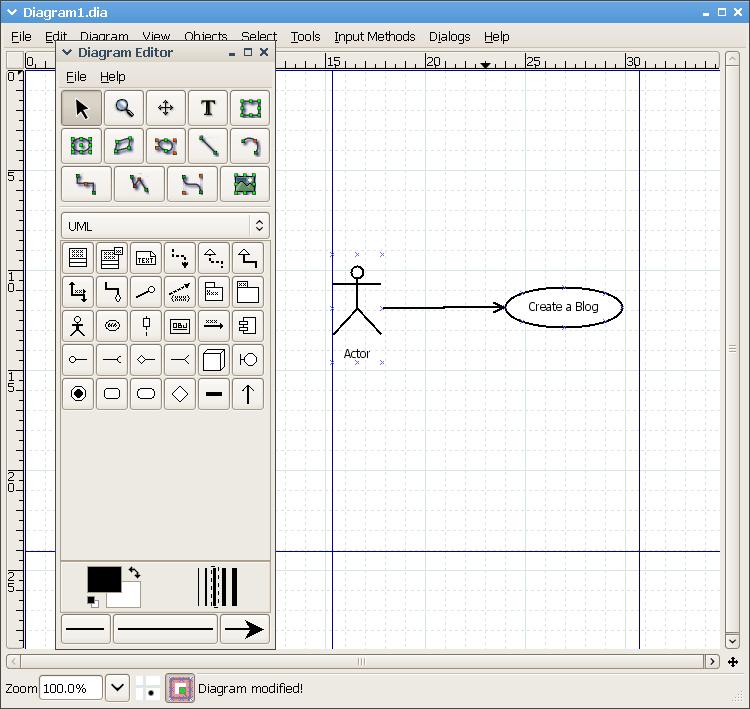Pick the UML Message arrow

coord(214,326)
